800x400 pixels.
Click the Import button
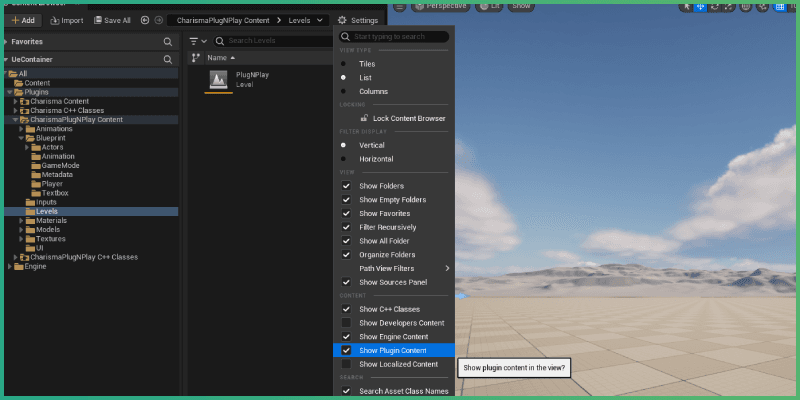coord(67,20)
